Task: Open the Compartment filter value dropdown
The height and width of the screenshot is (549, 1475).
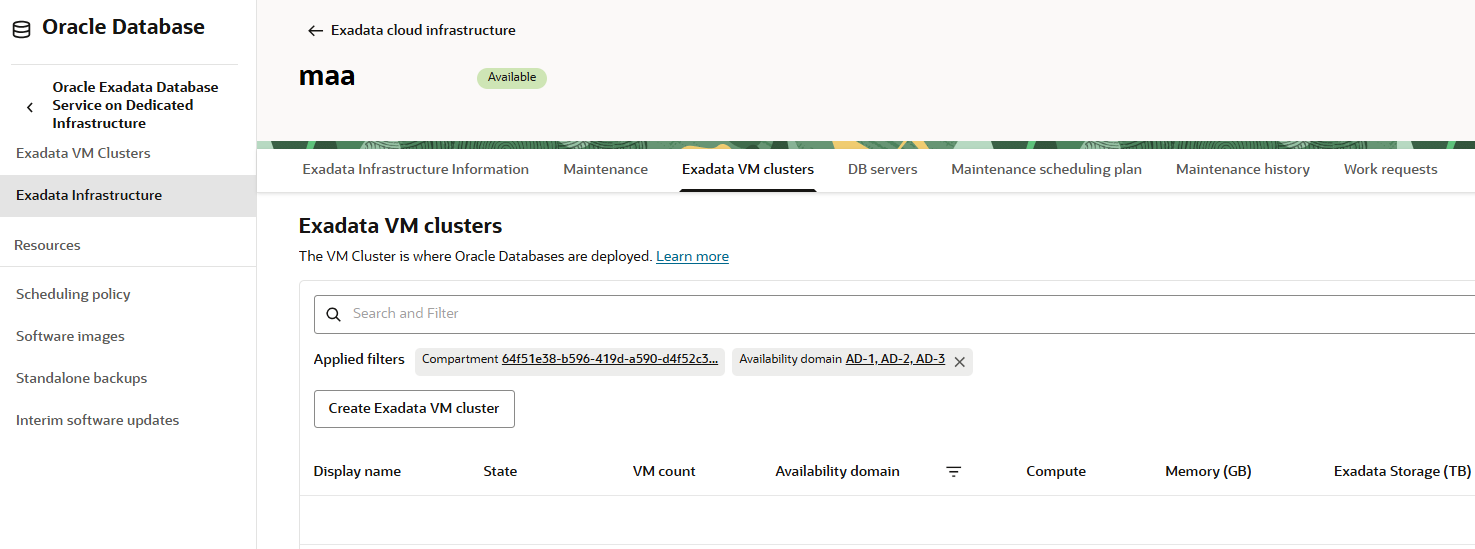Action: coord(610,359)
